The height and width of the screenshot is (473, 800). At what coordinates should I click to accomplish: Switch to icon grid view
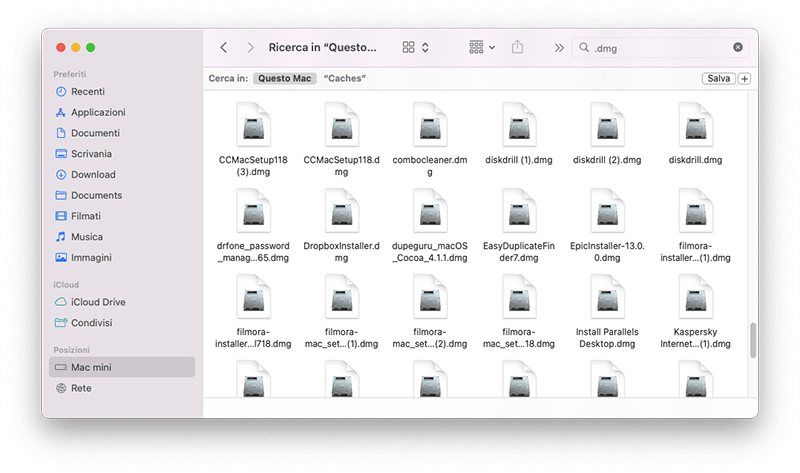coord(408,47)
